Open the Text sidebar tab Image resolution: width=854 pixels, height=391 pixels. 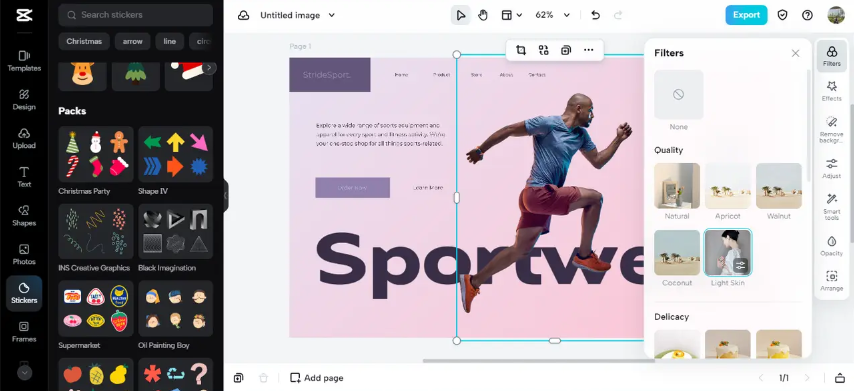(x=24, y=177)
